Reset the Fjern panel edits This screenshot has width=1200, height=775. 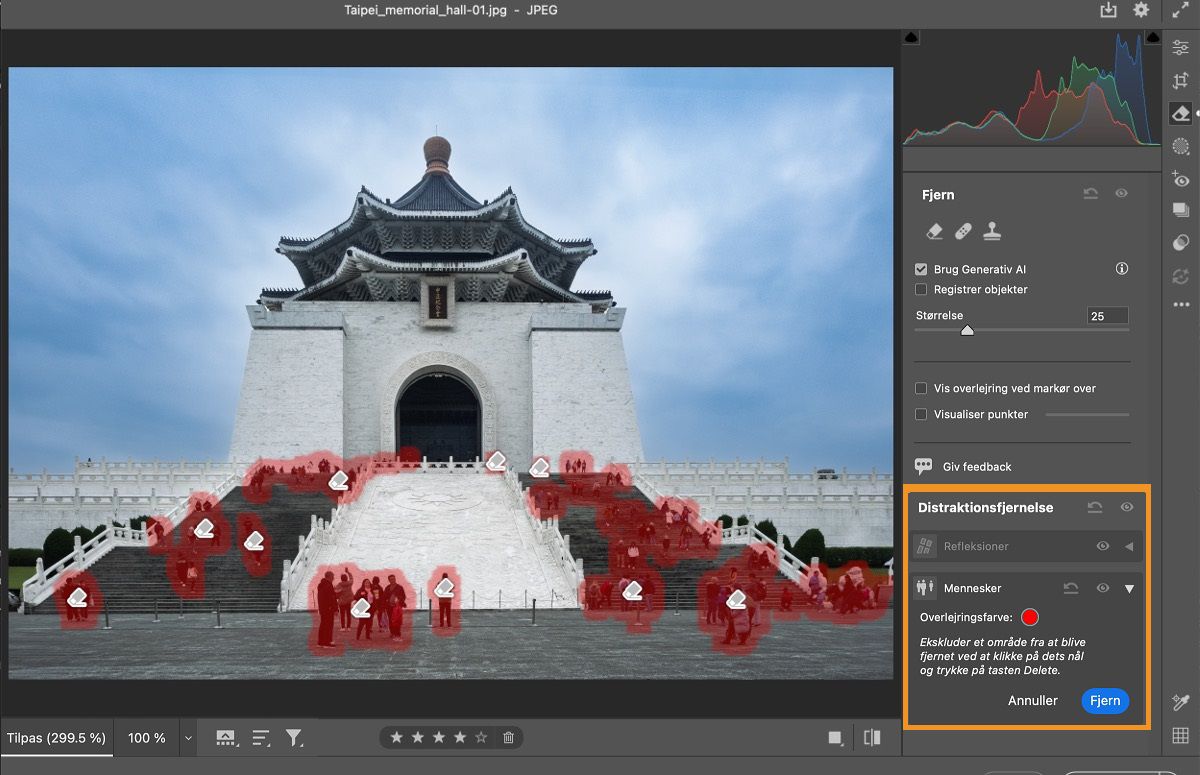[1091, 194]
